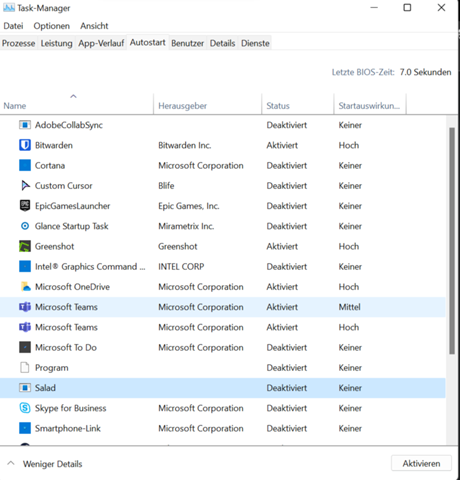Click the Teams icon in the Mittel row
Viewport: 460px width, 480px height.
[25, 307]
